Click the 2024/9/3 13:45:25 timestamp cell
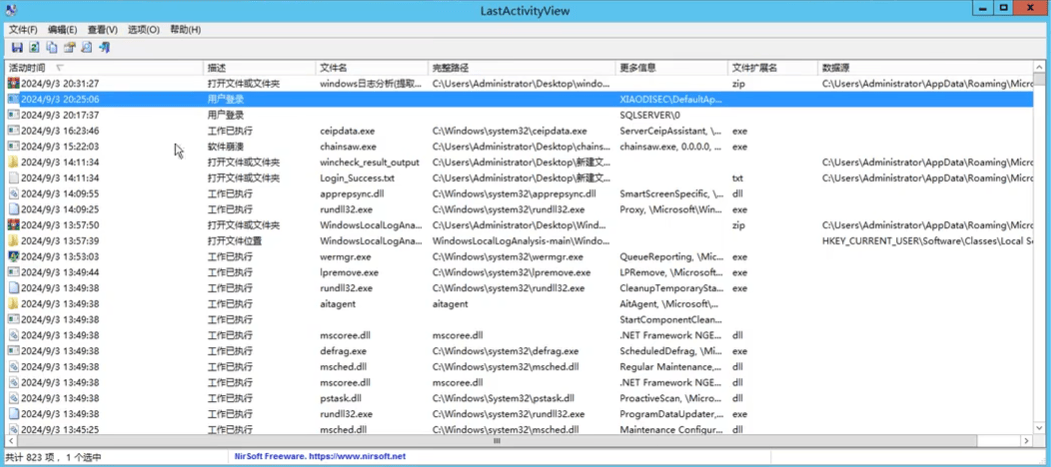This screenshot has height=467, width=1051. click(x=60, y=429)
